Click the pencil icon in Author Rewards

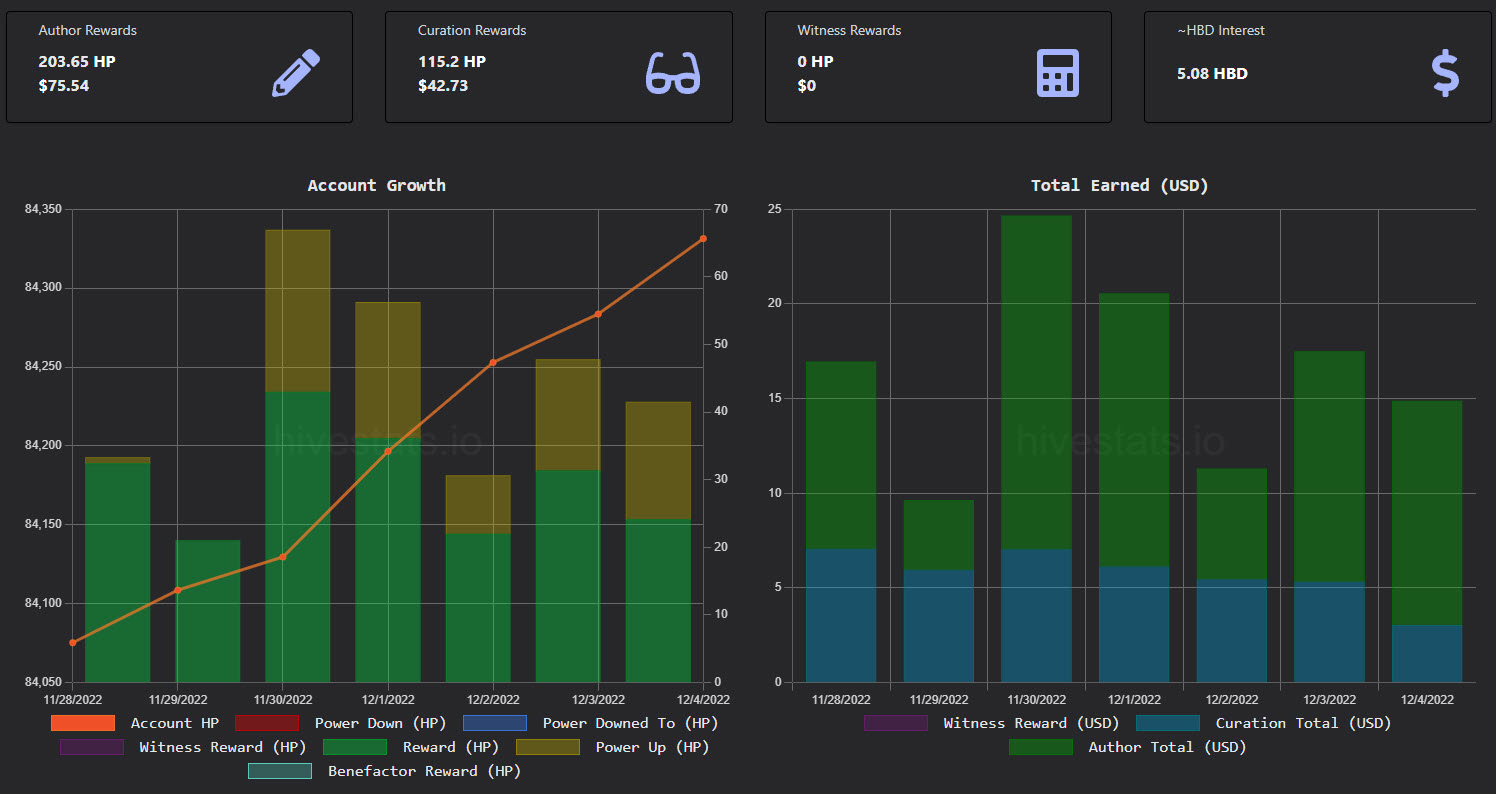coord(296,73)
